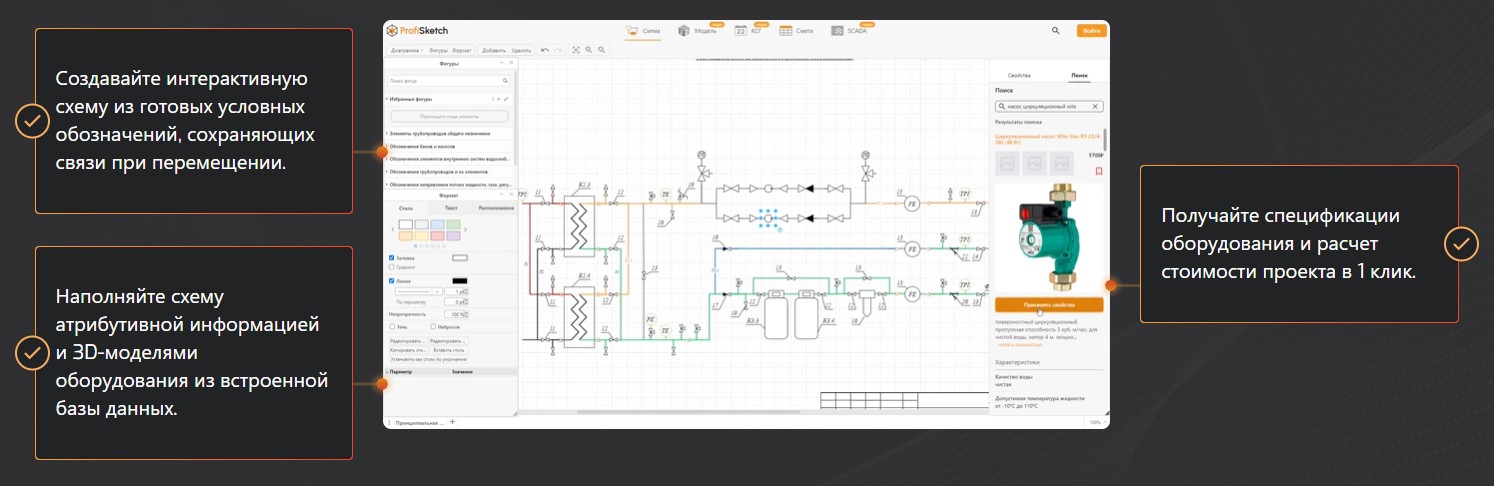Click the orange Войти login button

1091,31
